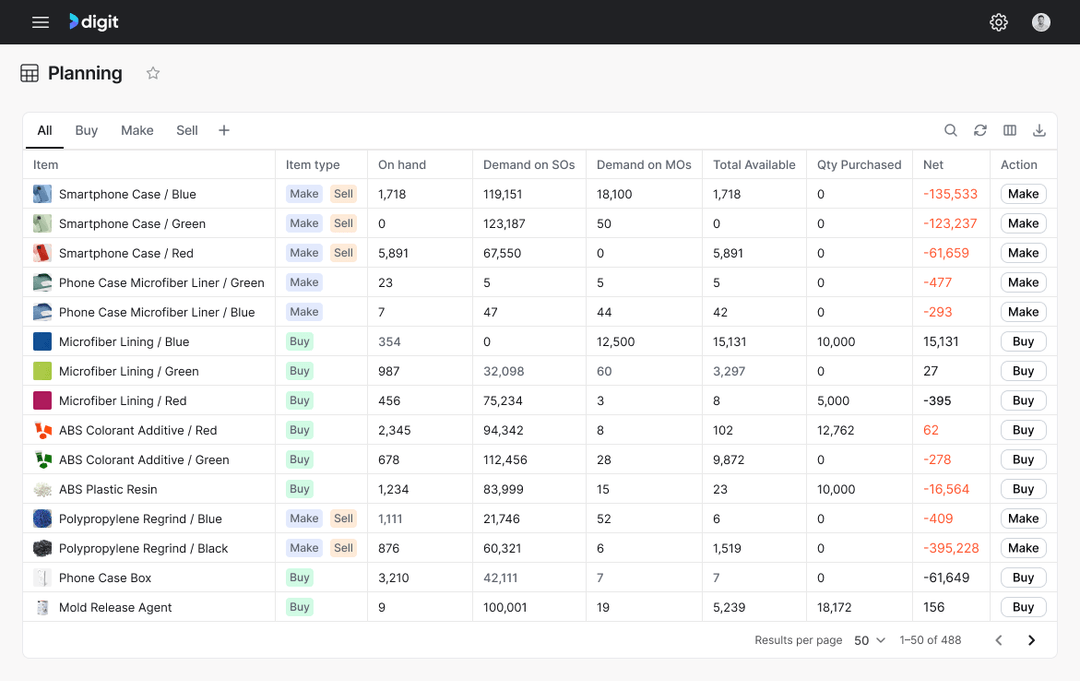Star the Planning page as favorite

tap(153, 73)
